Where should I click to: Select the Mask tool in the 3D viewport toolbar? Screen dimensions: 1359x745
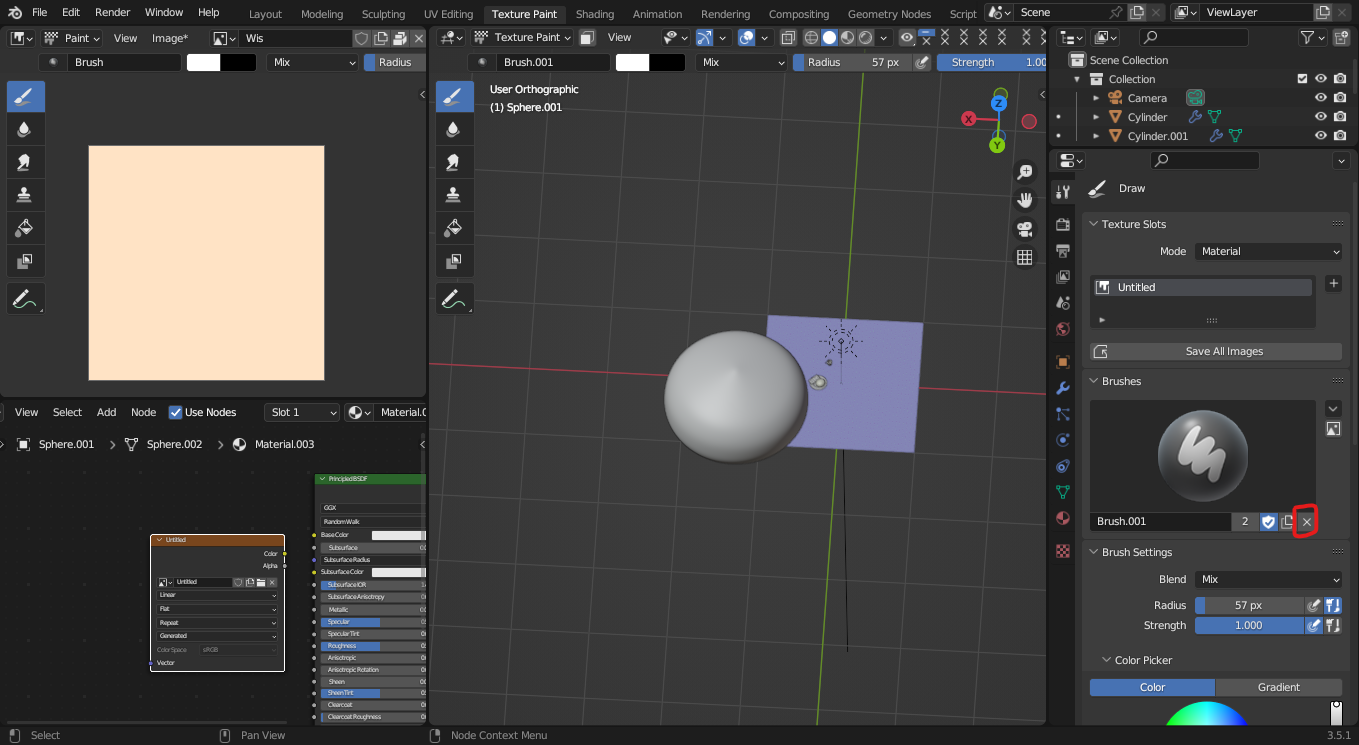point(453,261)
